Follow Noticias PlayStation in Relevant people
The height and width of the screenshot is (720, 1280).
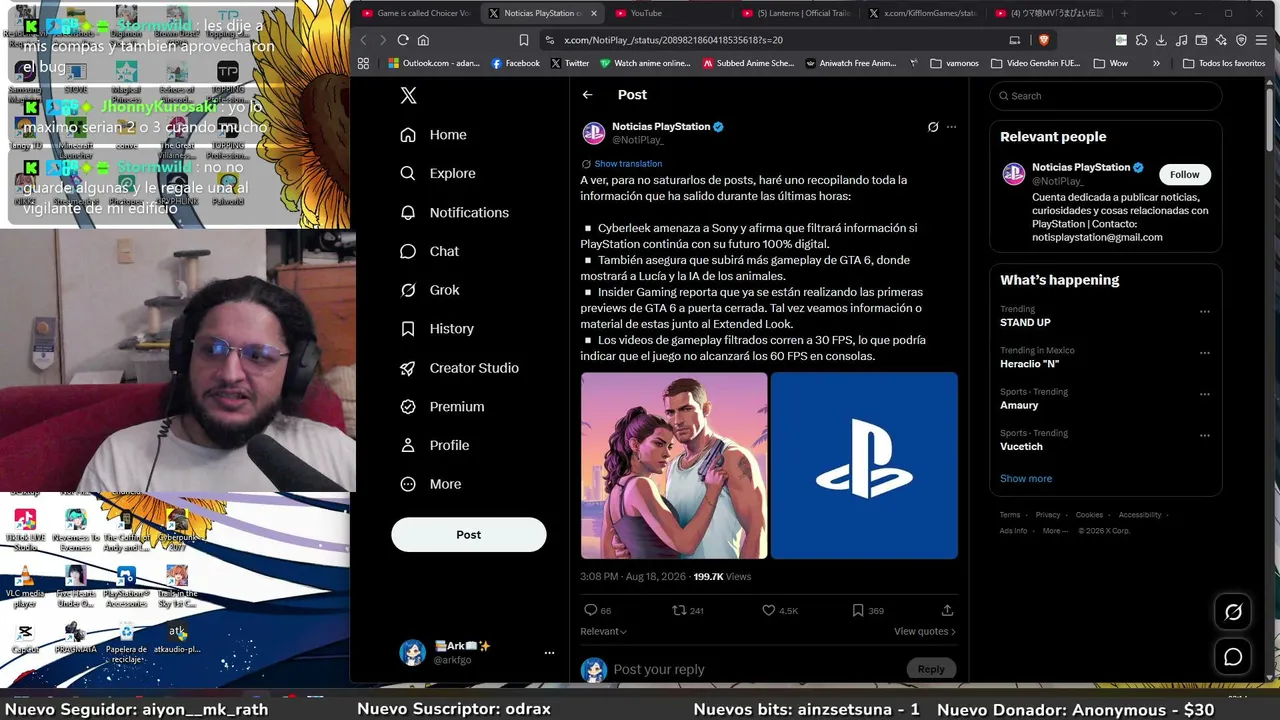[x=1185, y=174]
